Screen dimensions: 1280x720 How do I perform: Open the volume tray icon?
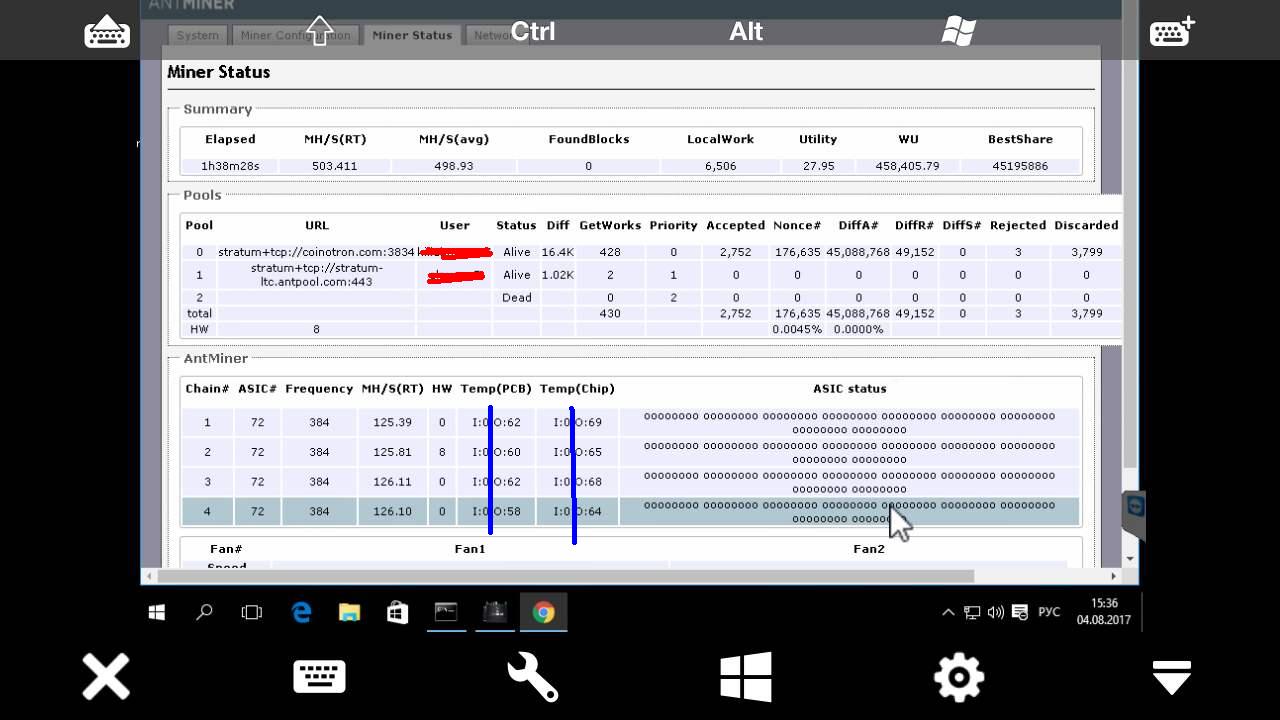coord(995,612)
